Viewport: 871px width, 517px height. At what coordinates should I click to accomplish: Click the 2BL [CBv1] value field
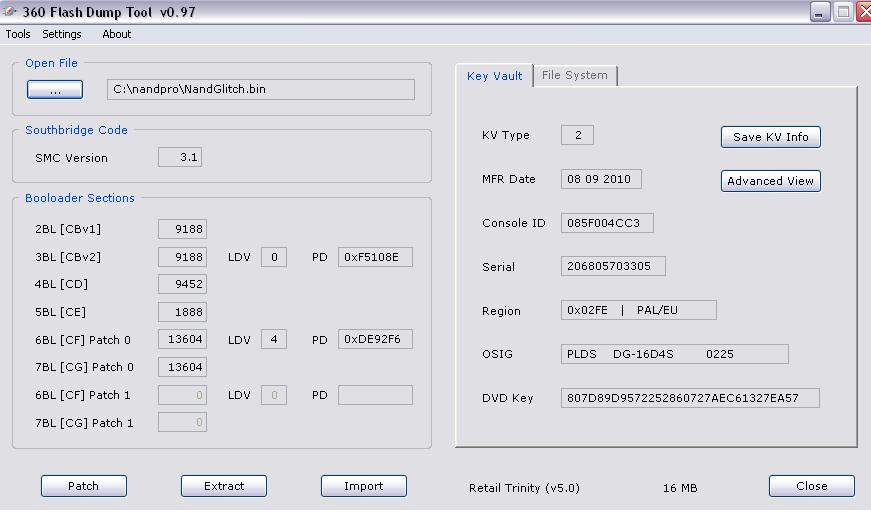coord(182,229)
